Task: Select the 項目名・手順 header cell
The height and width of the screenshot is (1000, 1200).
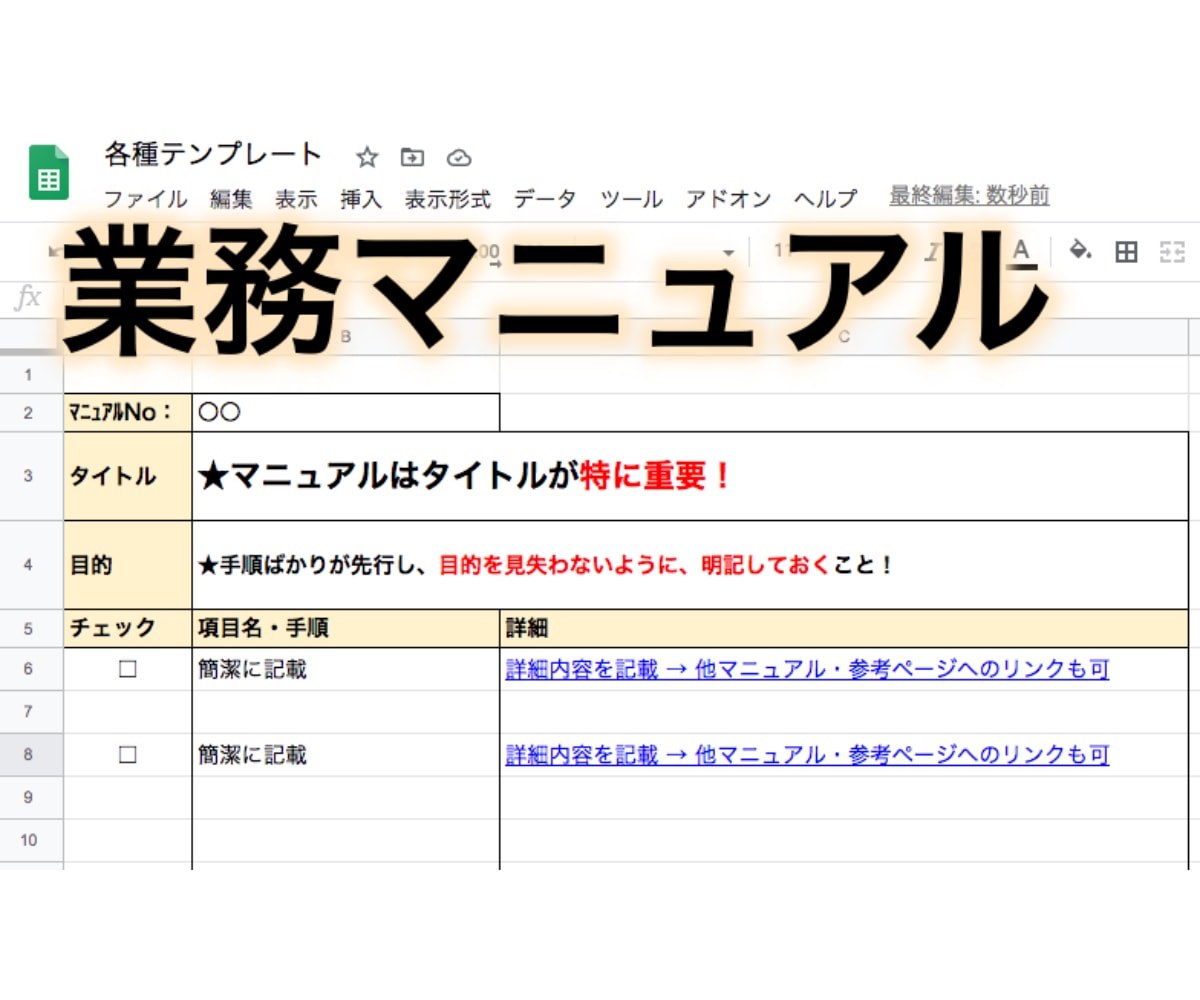Action: 346,629
